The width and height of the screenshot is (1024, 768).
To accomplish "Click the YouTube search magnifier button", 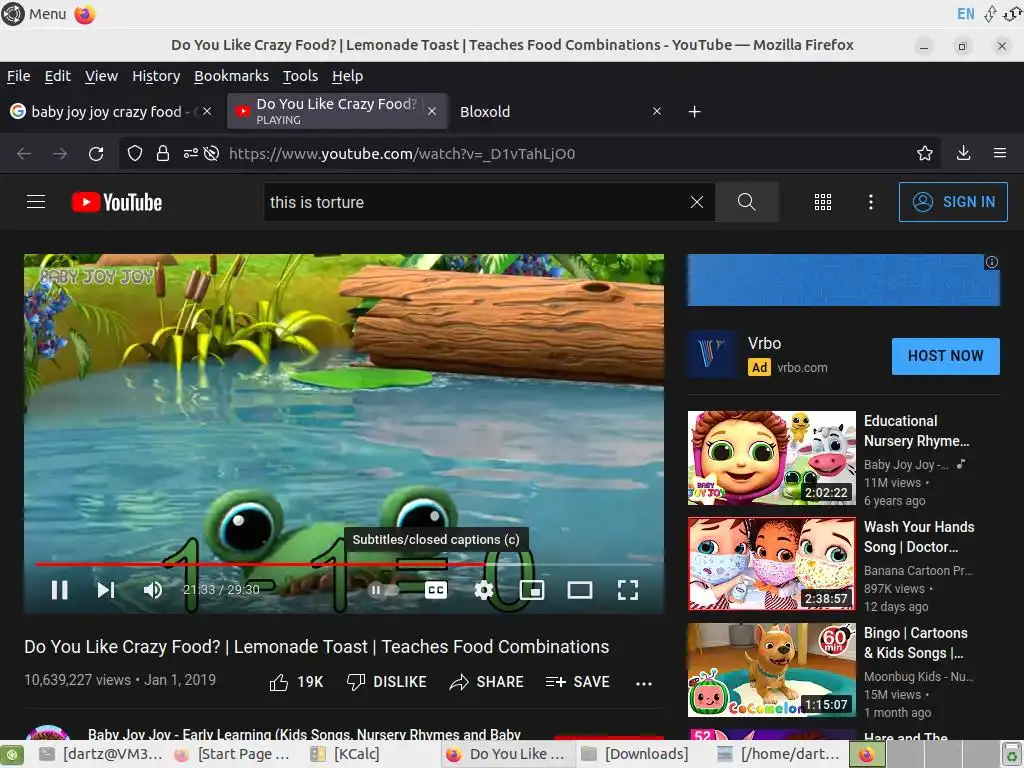I will point(746,202).
